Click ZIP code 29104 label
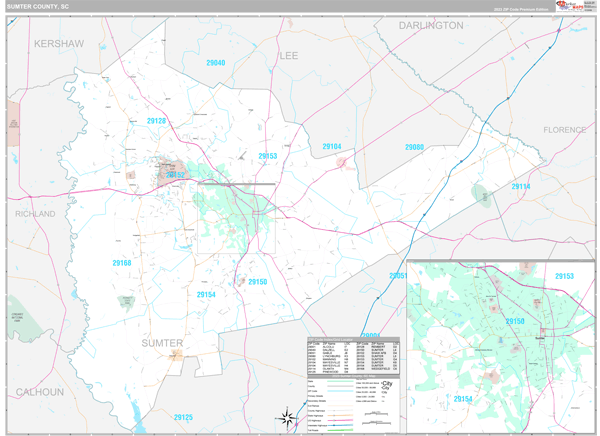600x436 pixels. tap(332, 147)
